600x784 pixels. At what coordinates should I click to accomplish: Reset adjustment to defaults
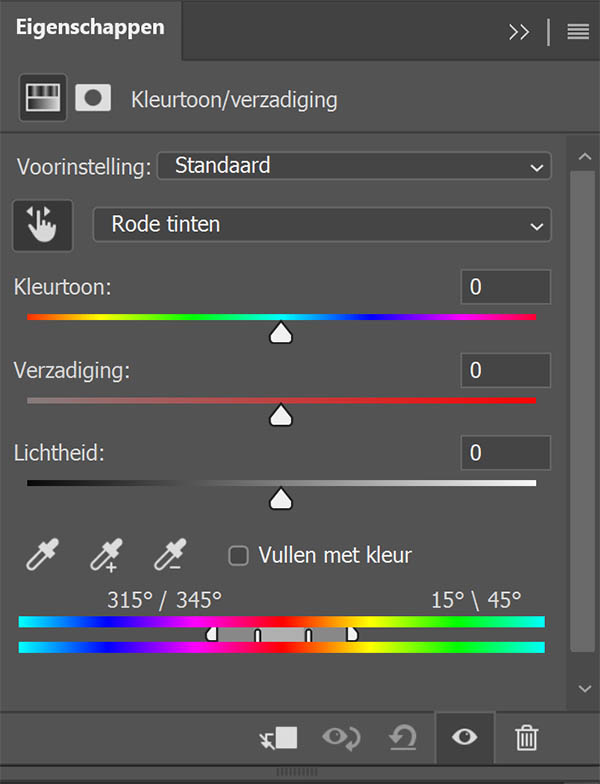tap(403, 738)
